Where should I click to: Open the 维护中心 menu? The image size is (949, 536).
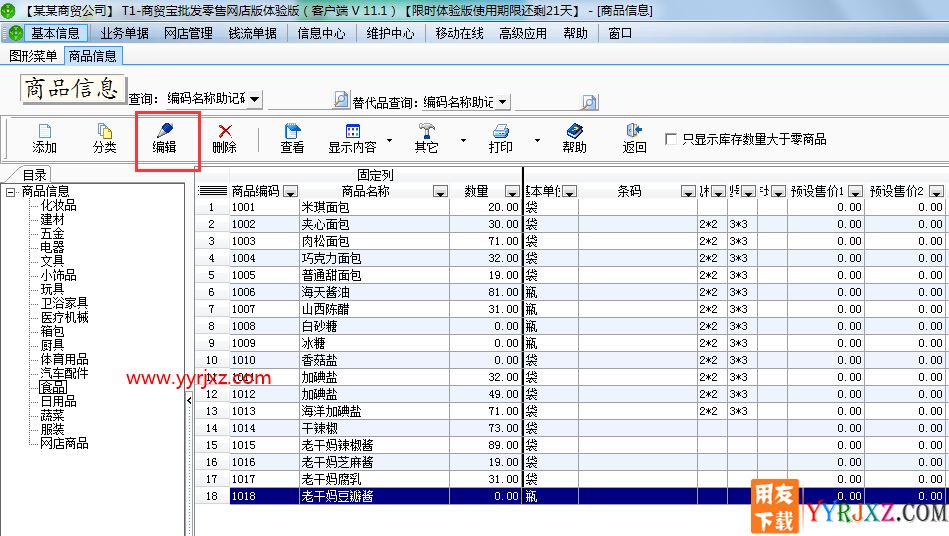(390, 33)
